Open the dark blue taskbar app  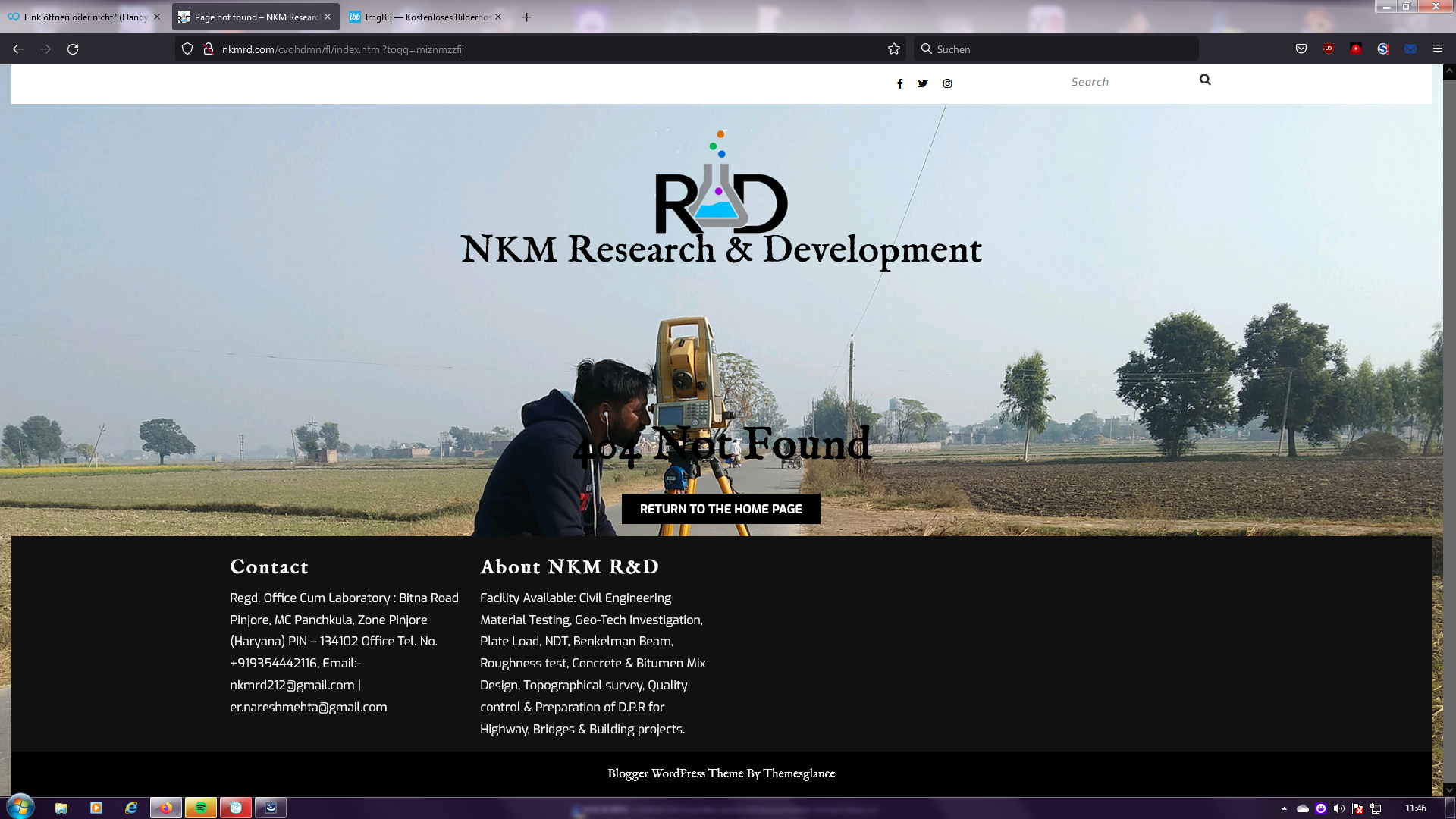click(271, 808)
